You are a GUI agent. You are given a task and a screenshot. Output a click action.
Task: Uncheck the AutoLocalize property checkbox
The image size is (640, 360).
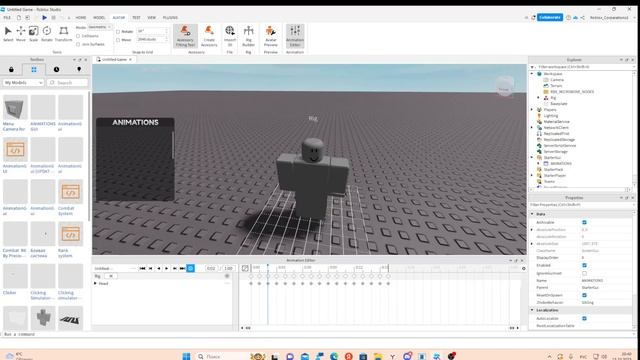pos(584,318)
